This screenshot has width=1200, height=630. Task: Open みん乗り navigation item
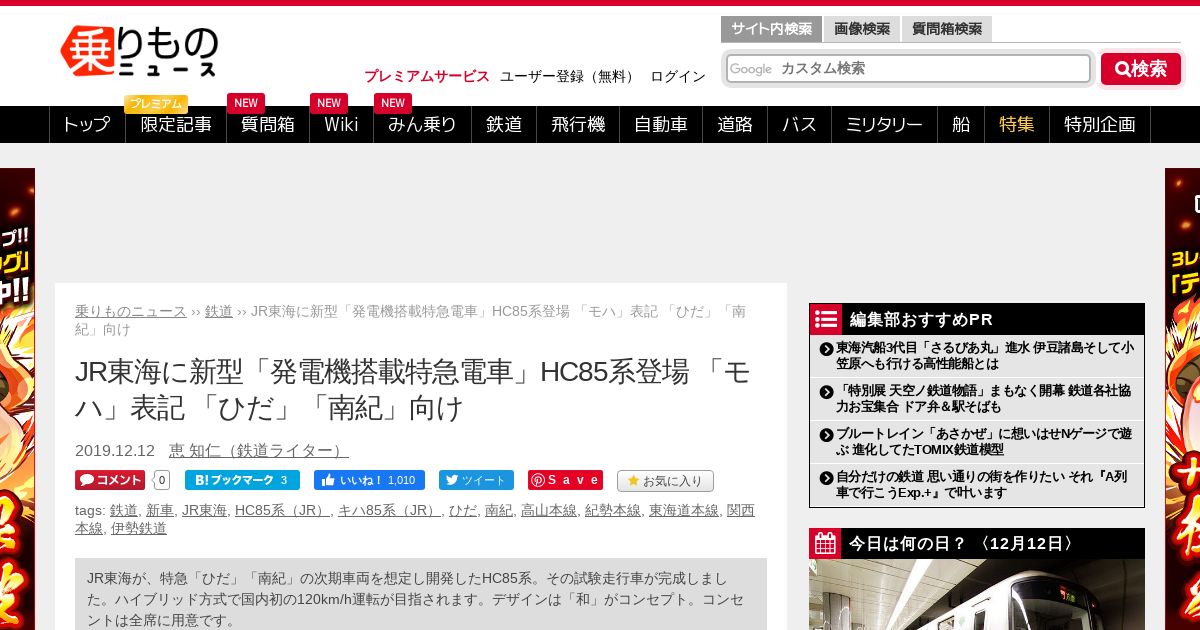tap(422, 124)
